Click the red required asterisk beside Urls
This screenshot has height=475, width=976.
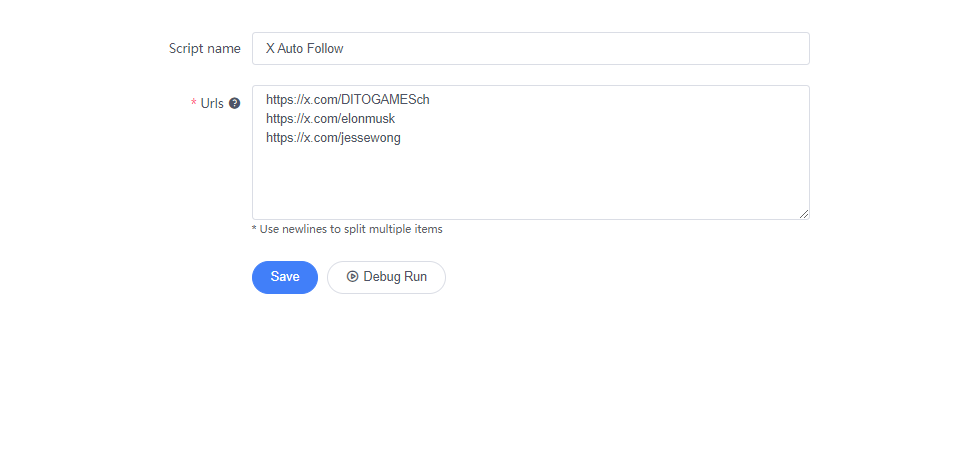(x=194, y=103)
